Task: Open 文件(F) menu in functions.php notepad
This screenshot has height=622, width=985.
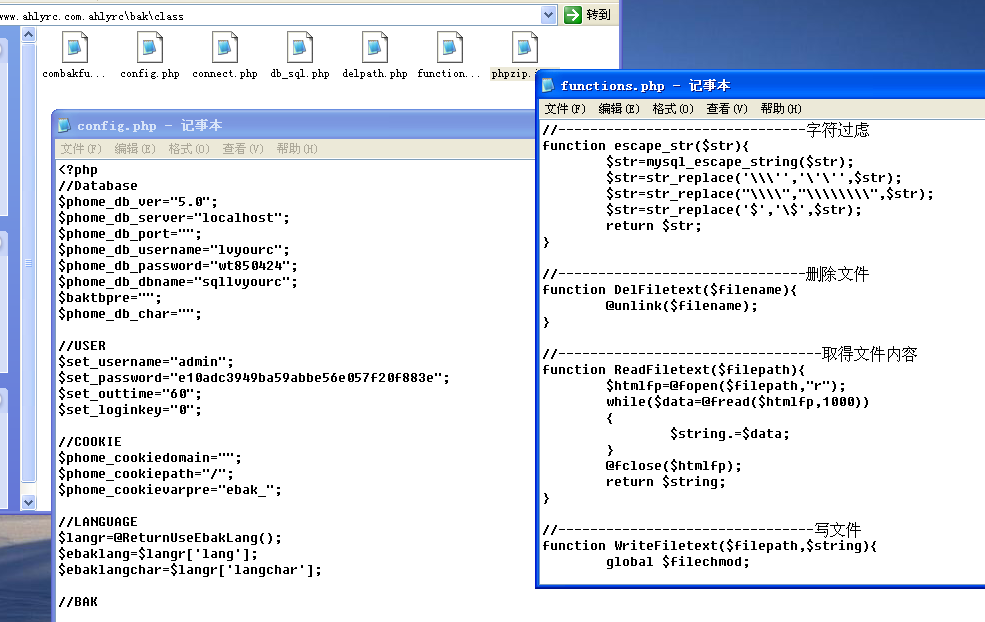Action: (x=565, y=109)
